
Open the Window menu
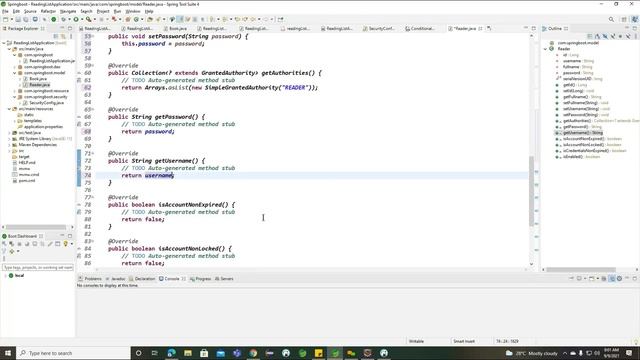pos(133,11)
